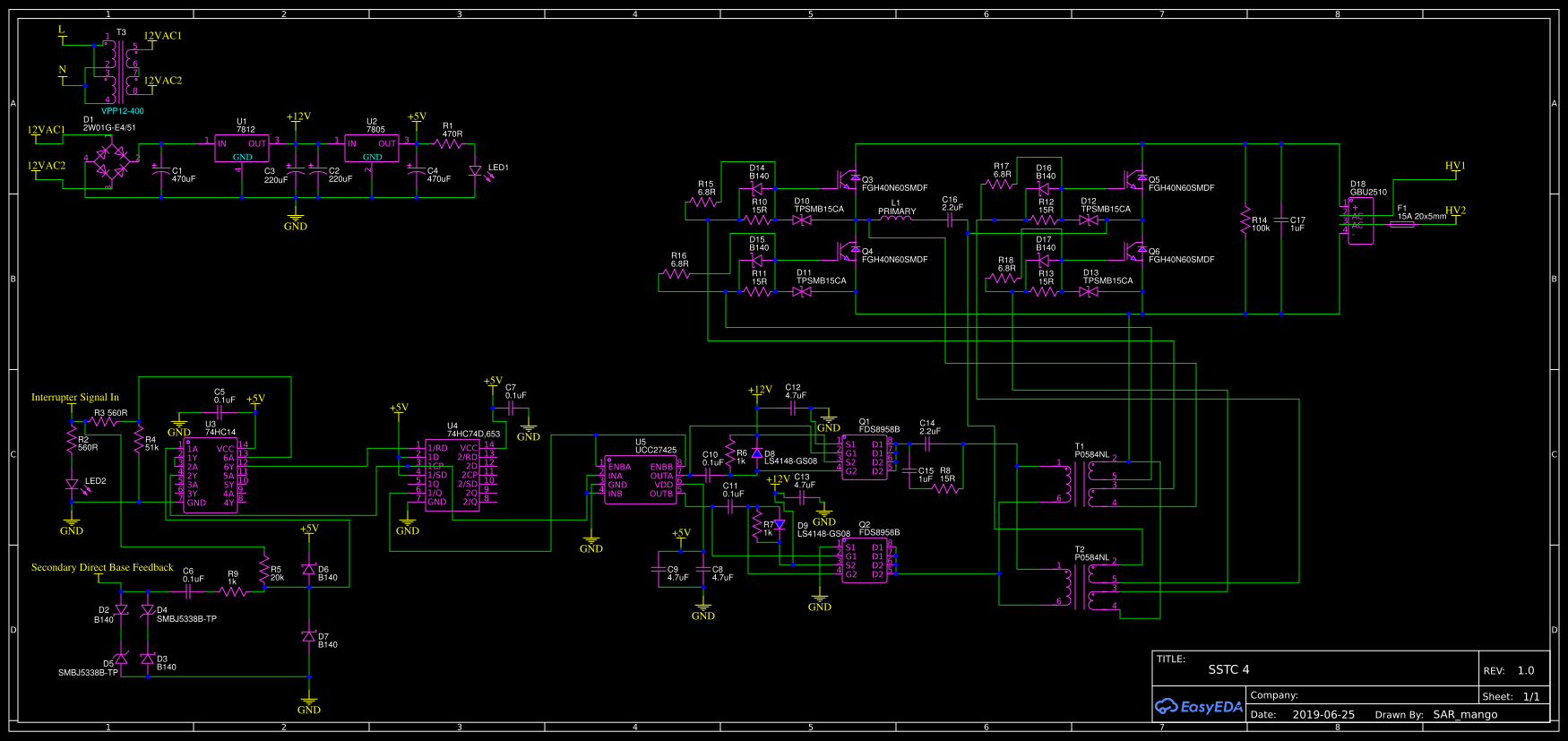Click the U3 74HC14 inverter chip
The width and height of the screenshot is (1568, 741).
point(210,476)
